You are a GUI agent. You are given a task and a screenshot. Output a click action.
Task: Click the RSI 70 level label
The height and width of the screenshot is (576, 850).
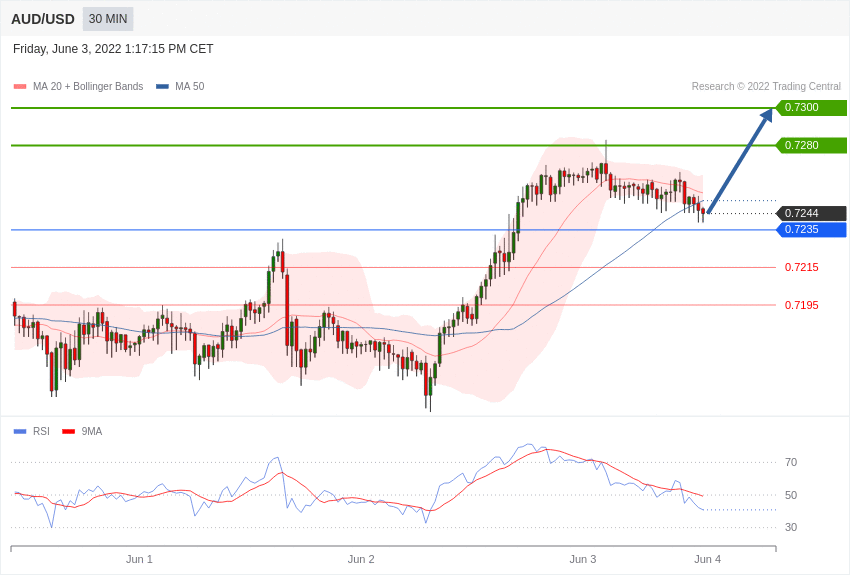791,462
